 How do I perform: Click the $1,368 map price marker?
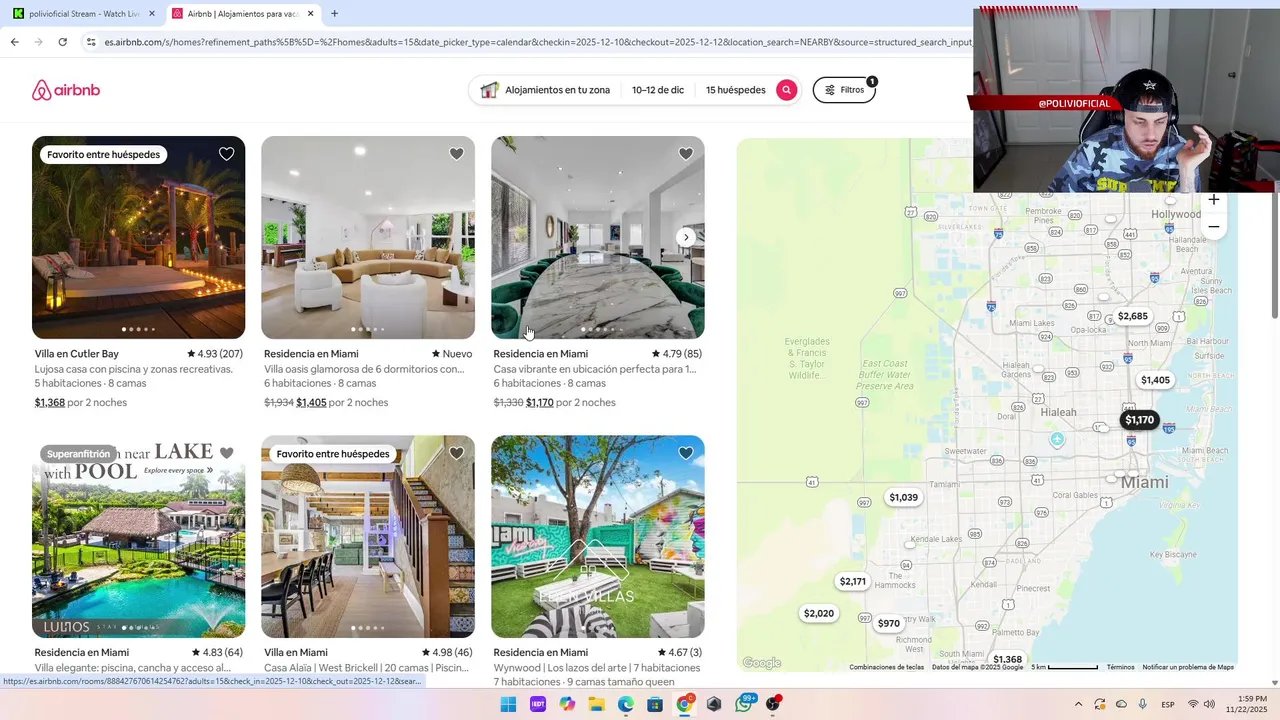coord(1007,659)
